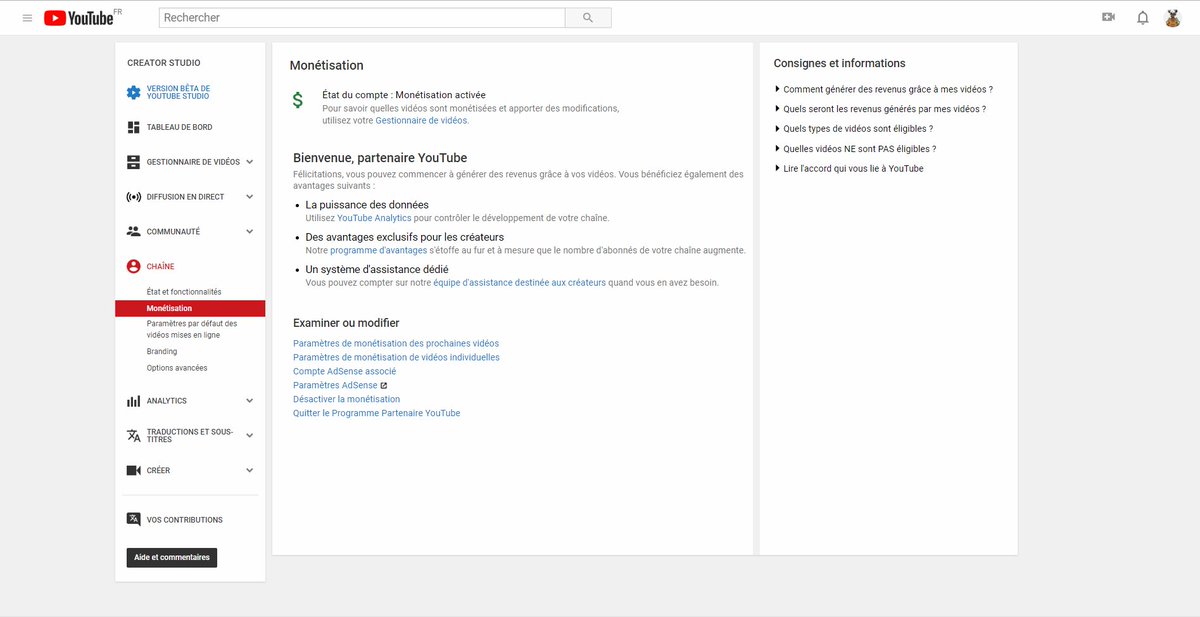
Task: Click the Vos contributions translate icon
Action: pyautogui.click(x=133, y=519)
